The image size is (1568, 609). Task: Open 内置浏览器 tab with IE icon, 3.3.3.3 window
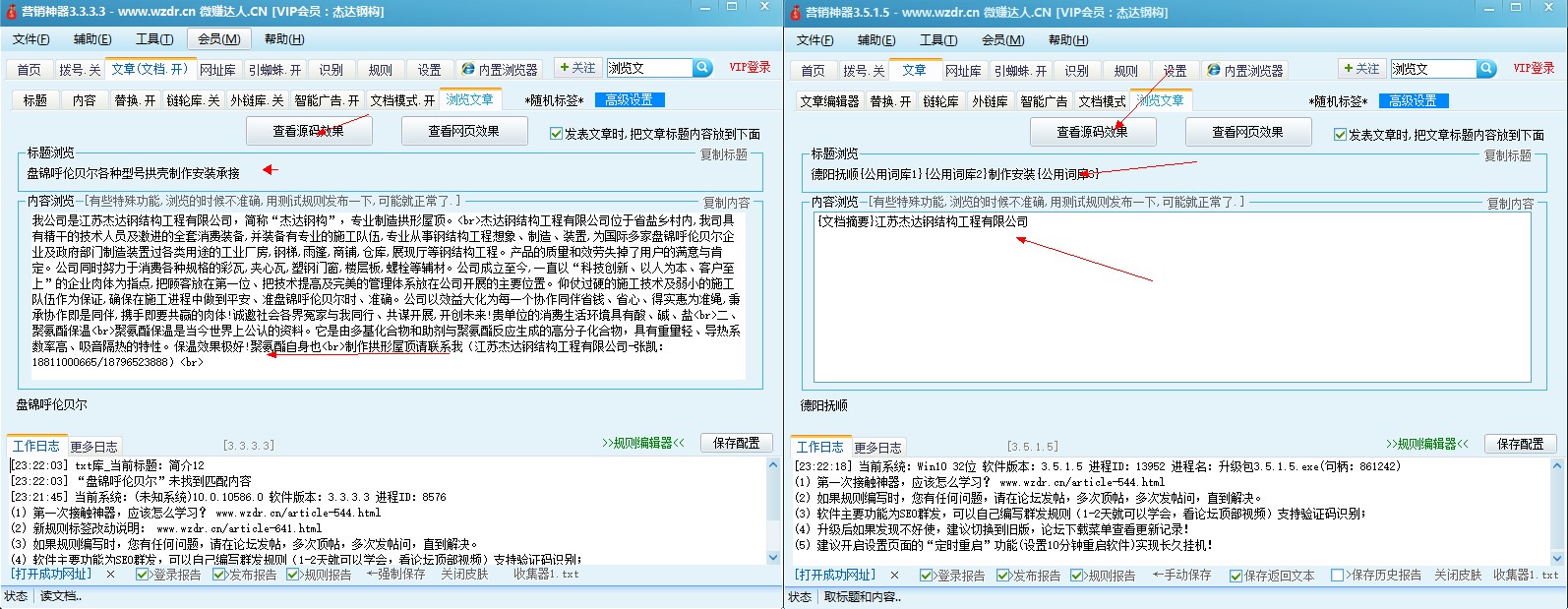pyautogui.click(x=500, y=70)
